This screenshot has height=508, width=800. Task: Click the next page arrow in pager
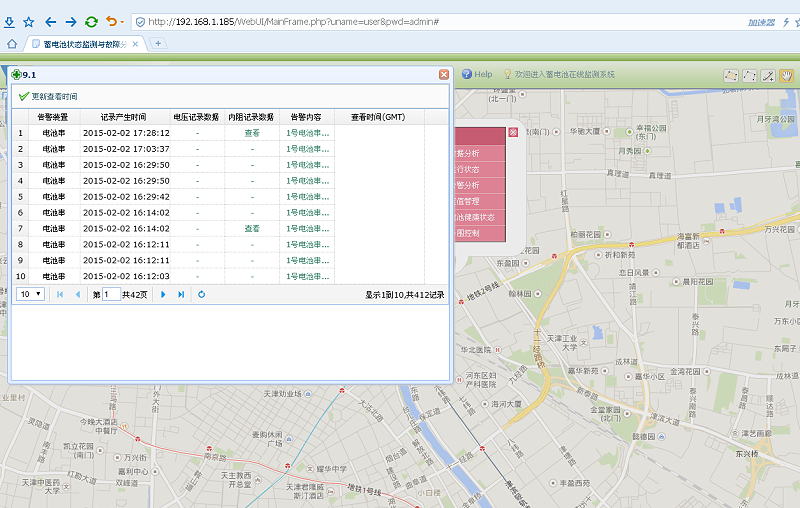click(x=163, y=294)
